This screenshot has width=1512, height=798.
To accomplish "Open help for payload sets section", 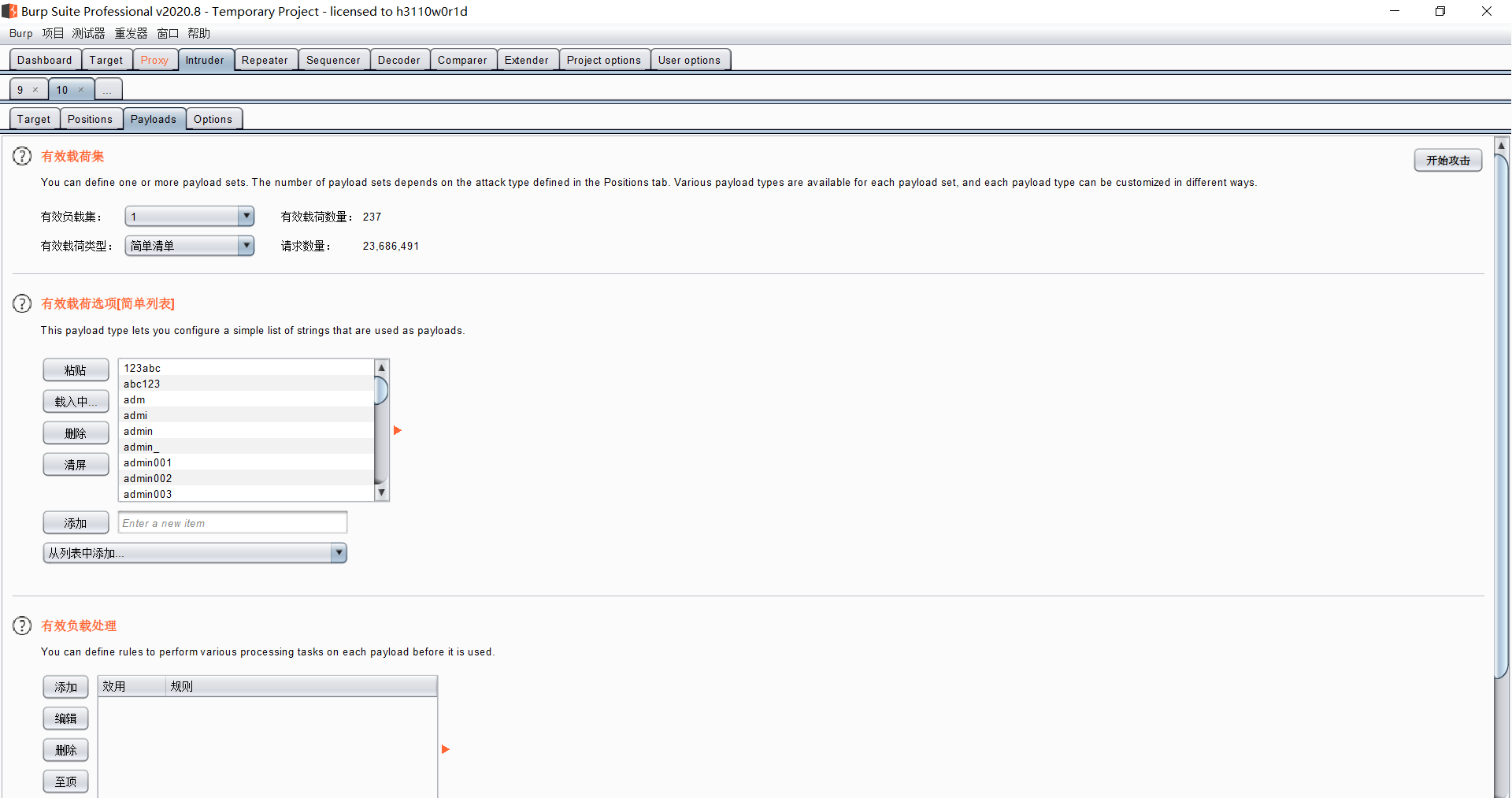I will coord(22,156).
